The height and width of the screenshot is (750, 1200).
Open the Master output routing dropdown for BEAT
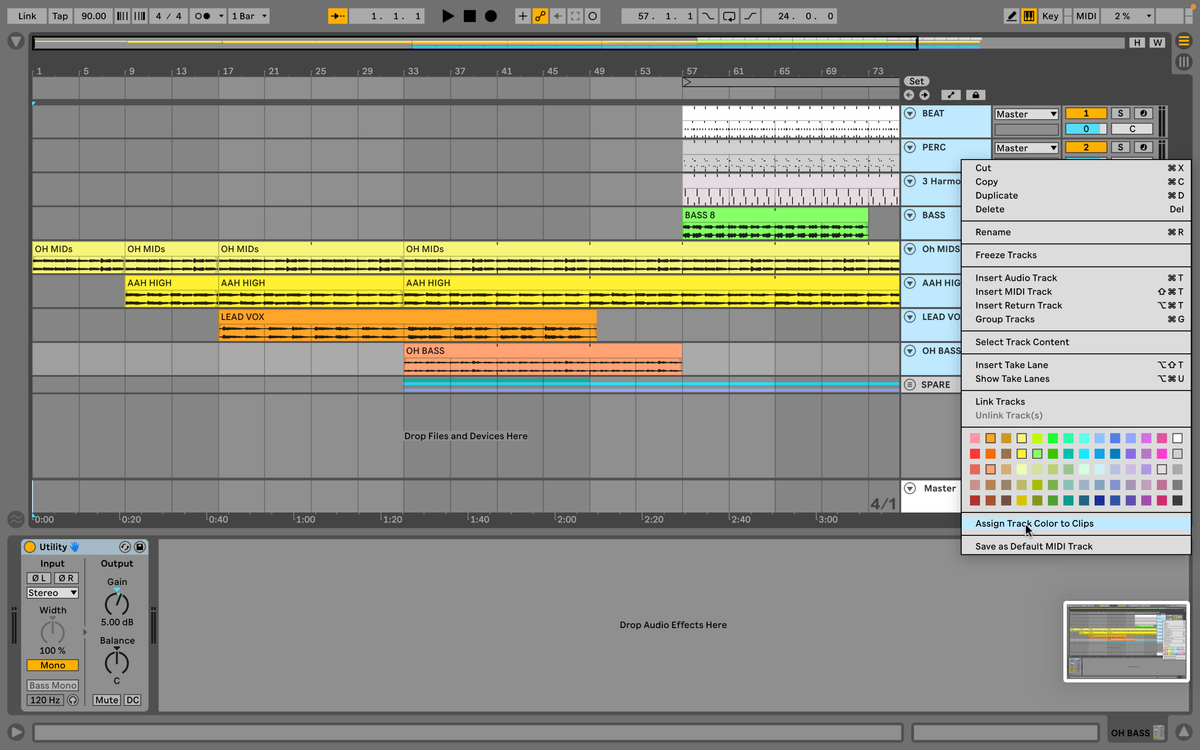point(1026,114)
